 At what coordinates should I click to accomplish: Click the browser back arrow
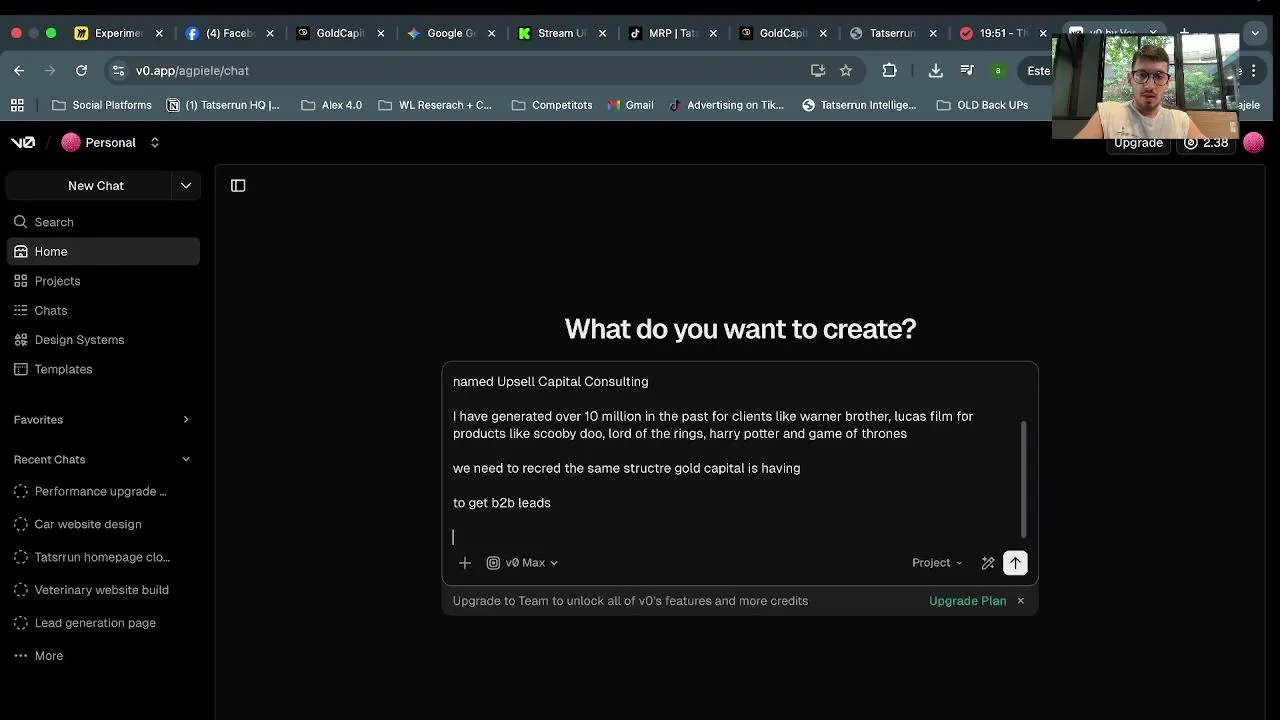pos(19,70)
